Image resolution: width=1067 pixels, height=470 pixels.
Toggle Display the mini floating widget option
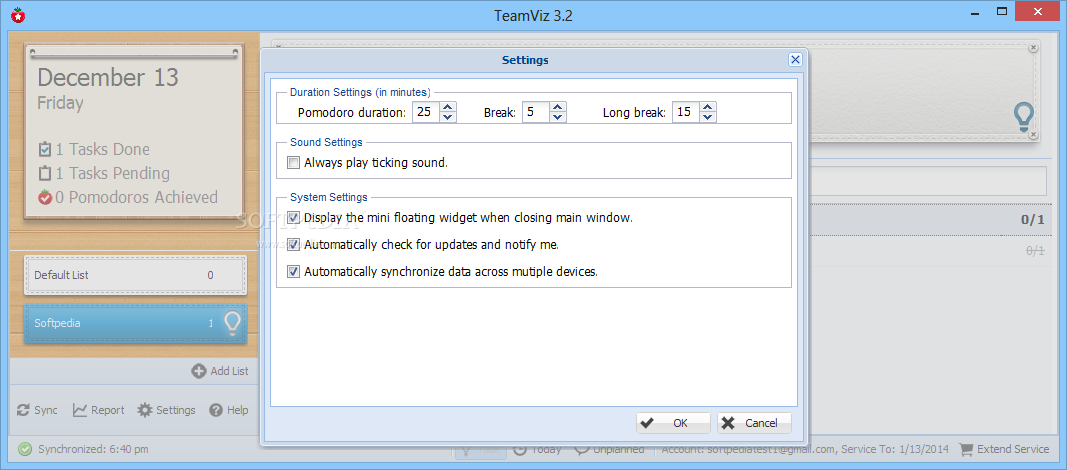click(x=293, y=218)
